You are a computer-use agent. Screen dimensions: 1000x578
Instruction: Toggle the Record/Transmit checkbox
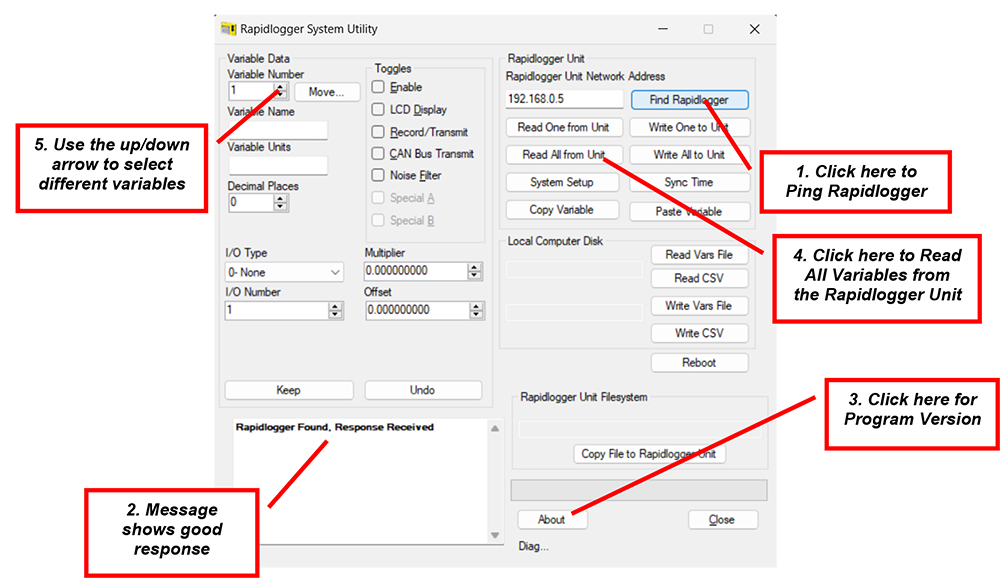click(x=378, y=131)
